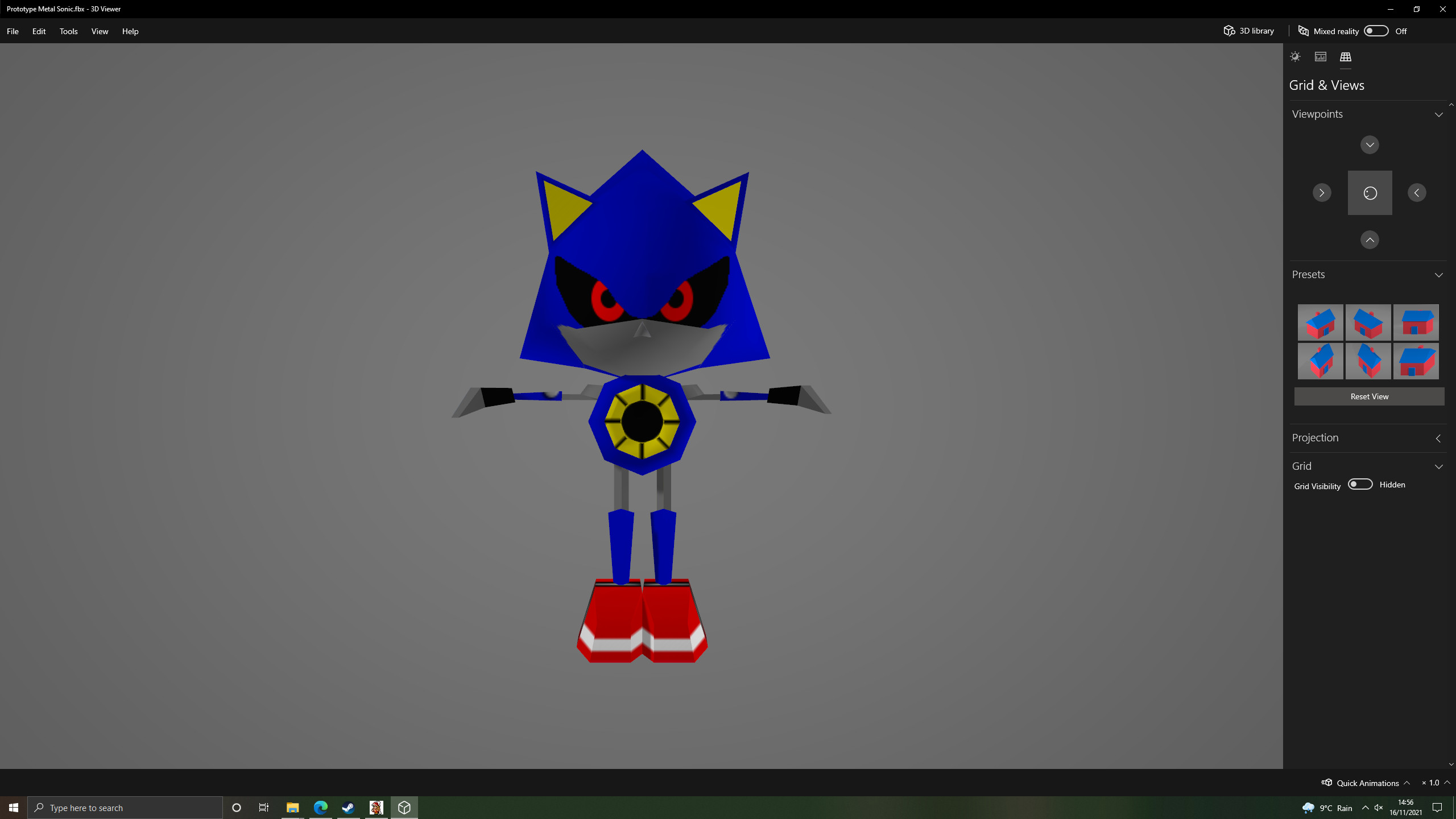Click the Mixed reality cube icon

1304,31
